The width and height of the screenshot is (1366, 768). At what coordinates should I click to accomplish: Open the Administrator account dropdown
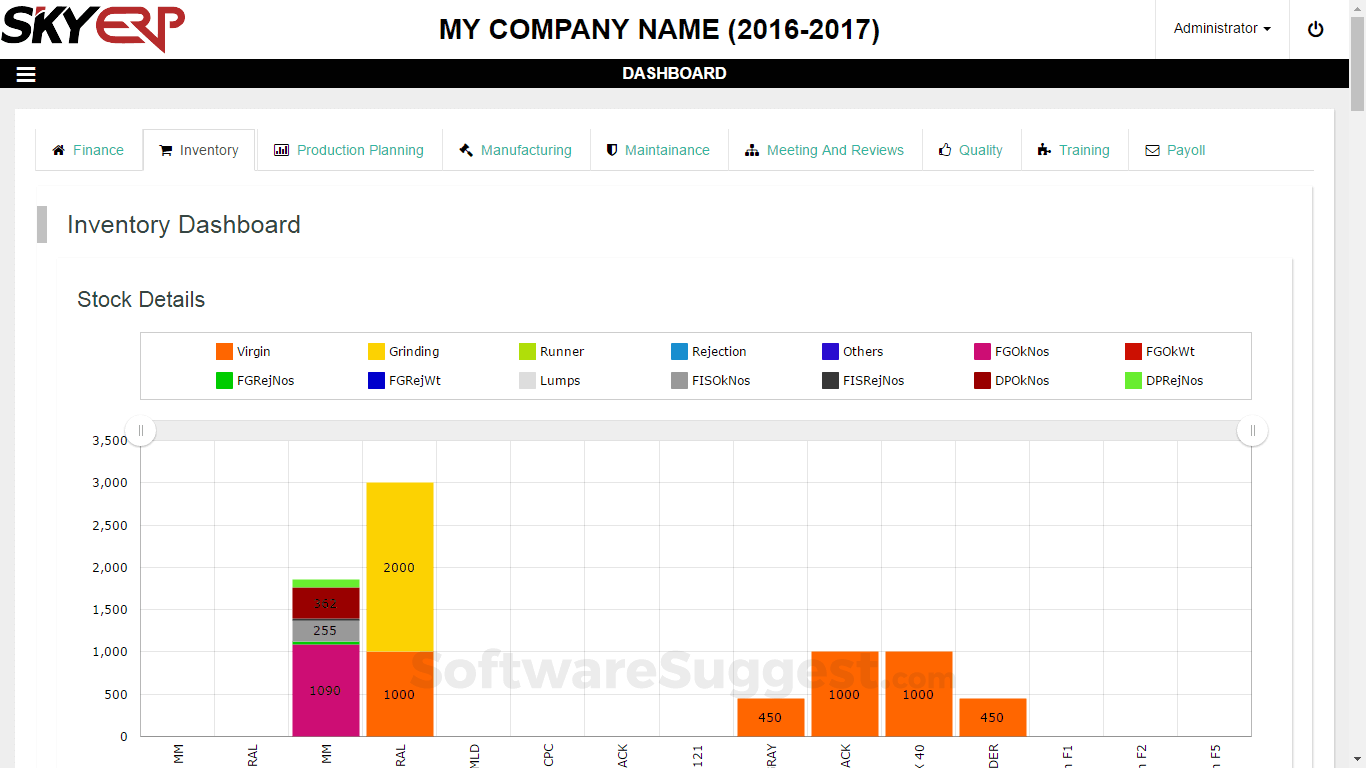pyautogui.click(x=1221, y=29)
